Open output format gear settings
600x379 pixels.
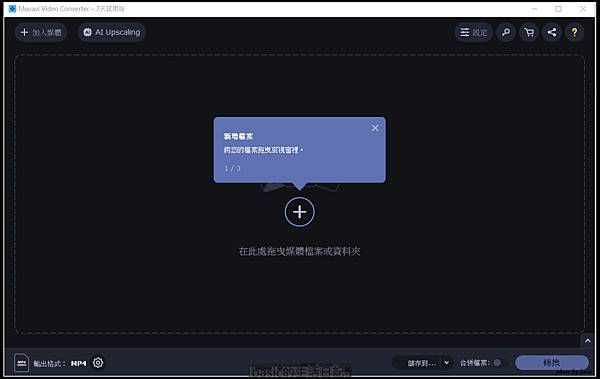click(98, 363)
